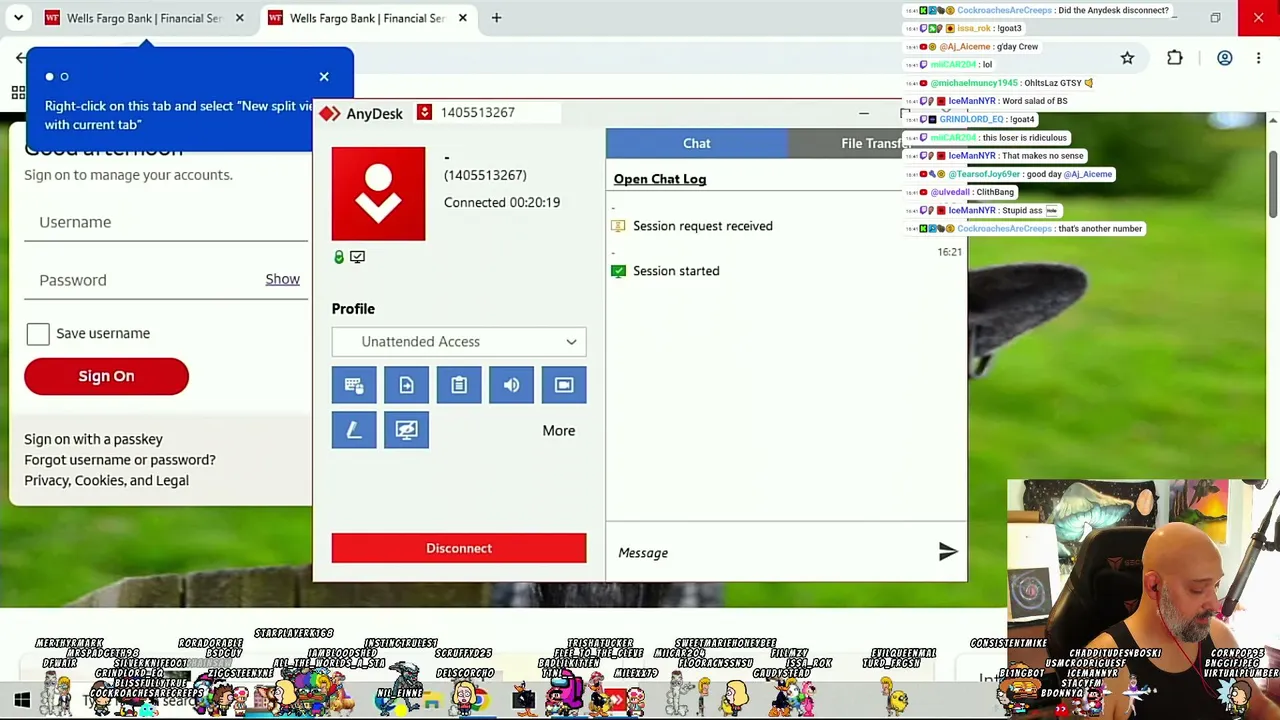Click the Wells Fargo Username field

pyautogui.click(x=167, y=222)
